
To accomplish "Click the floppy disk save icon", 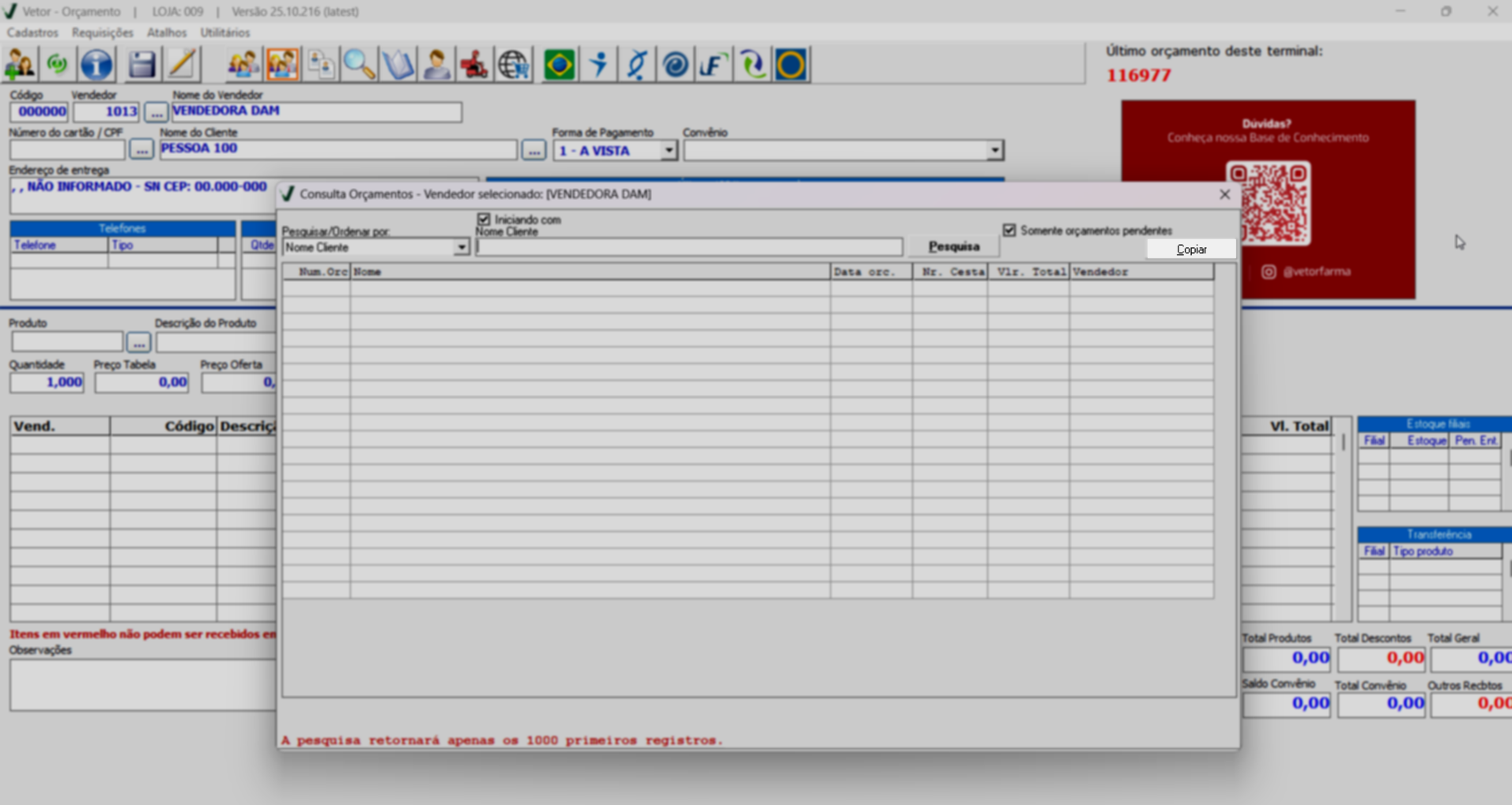I will tap(141, 65).
